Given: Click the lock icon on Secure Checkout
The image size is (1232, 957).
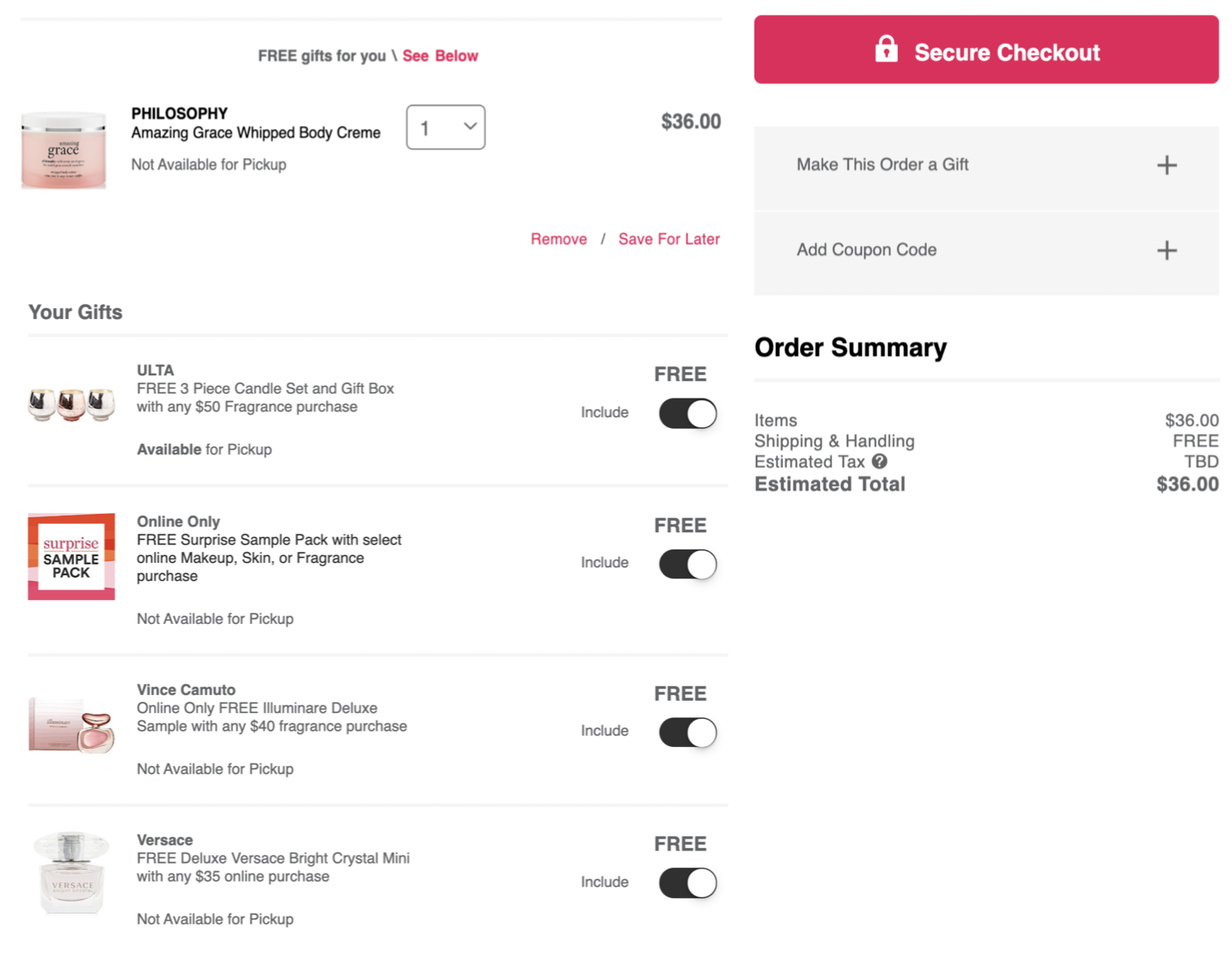Looking at the screenshot, I should click(x=886, y=49).
